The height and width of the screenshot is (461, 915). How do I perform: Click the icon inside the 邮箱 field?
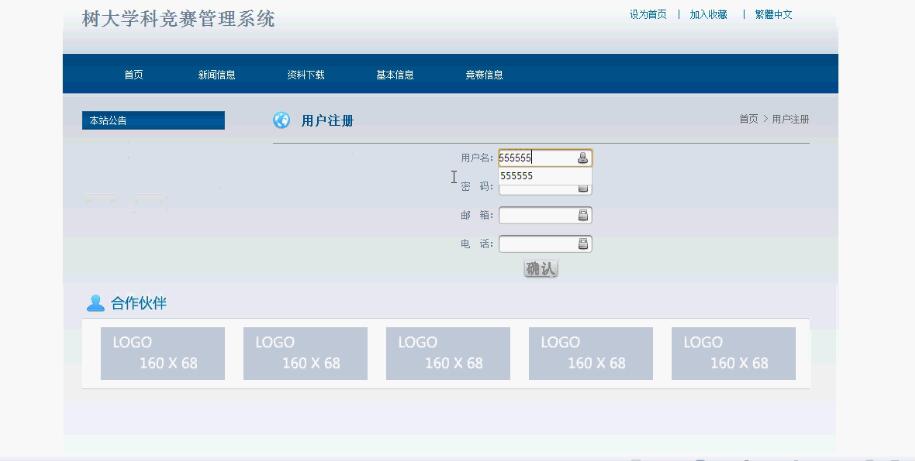tap(582, 215)
